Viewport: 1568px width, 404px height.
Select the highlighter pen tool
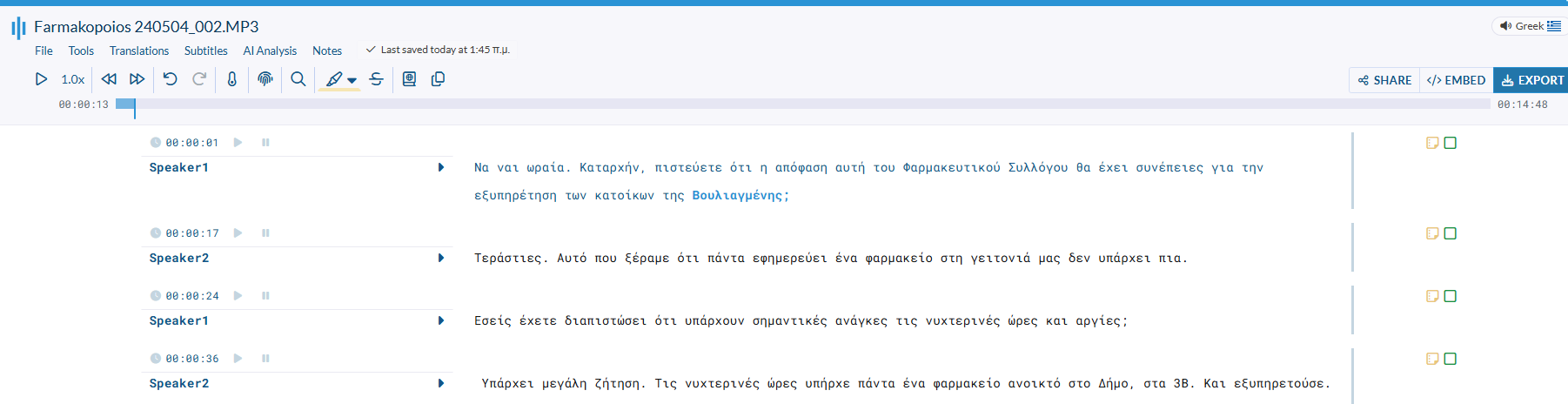click(334, 79)
